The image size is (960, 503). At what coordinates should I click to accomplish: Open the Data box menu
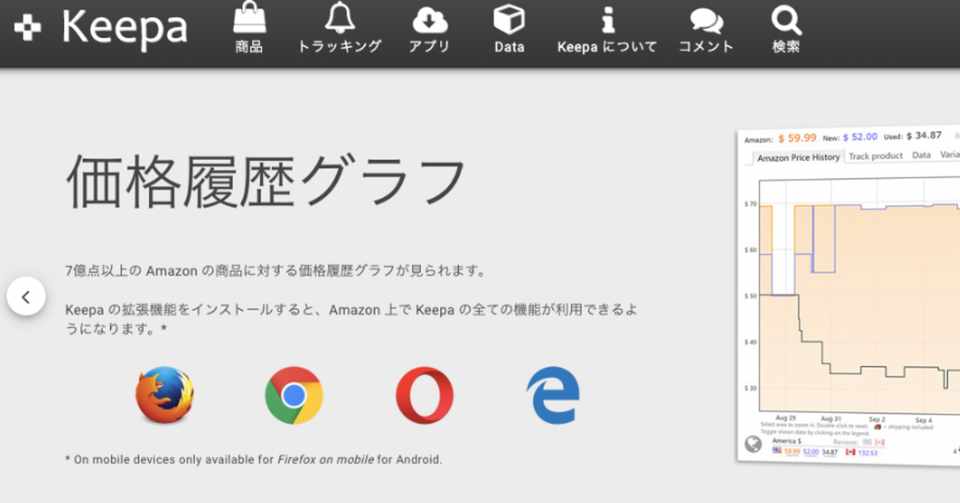[x=509, y=28]
